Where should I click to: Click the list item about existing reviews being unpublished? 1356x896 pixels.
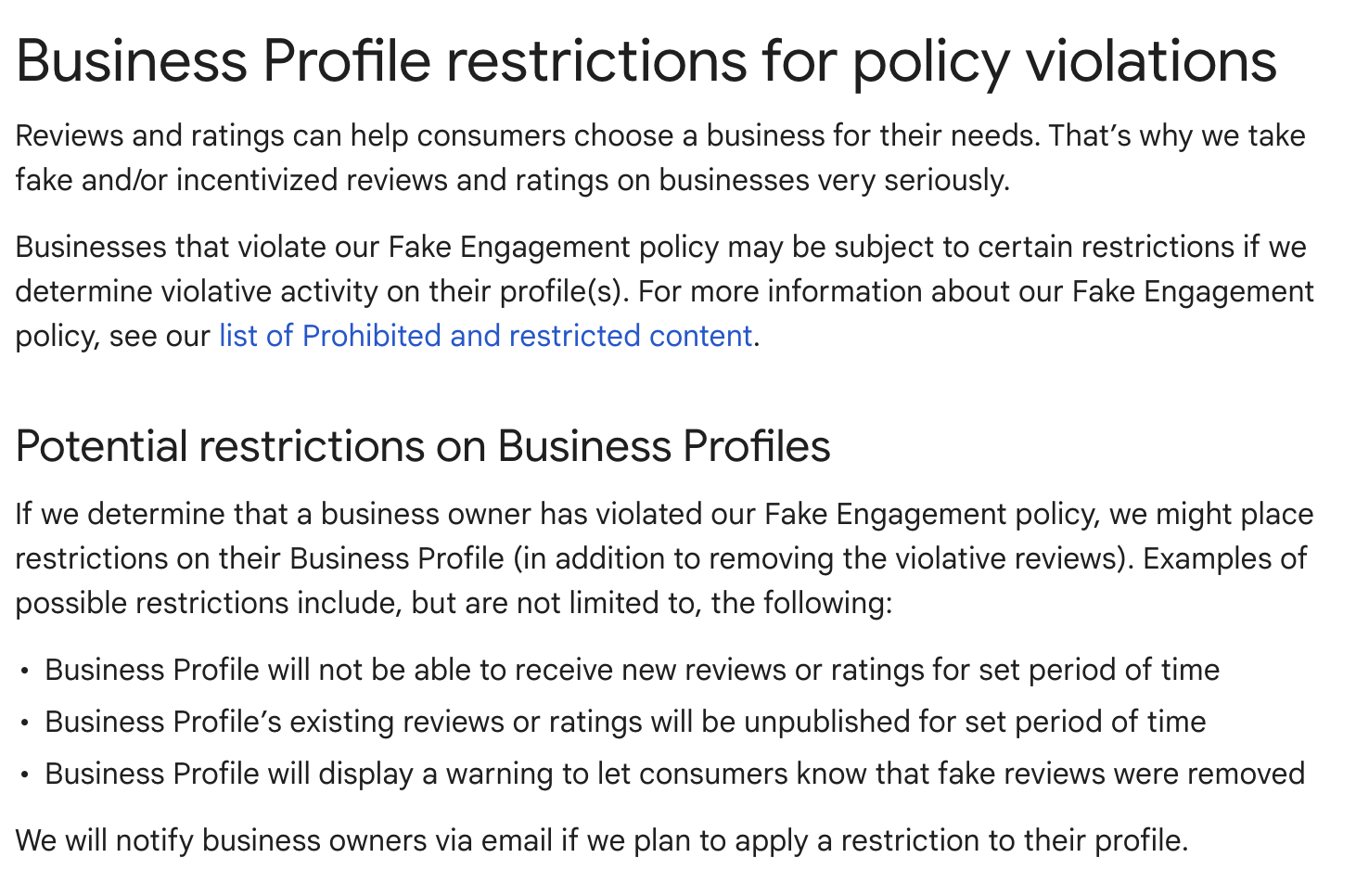point(625,723)
